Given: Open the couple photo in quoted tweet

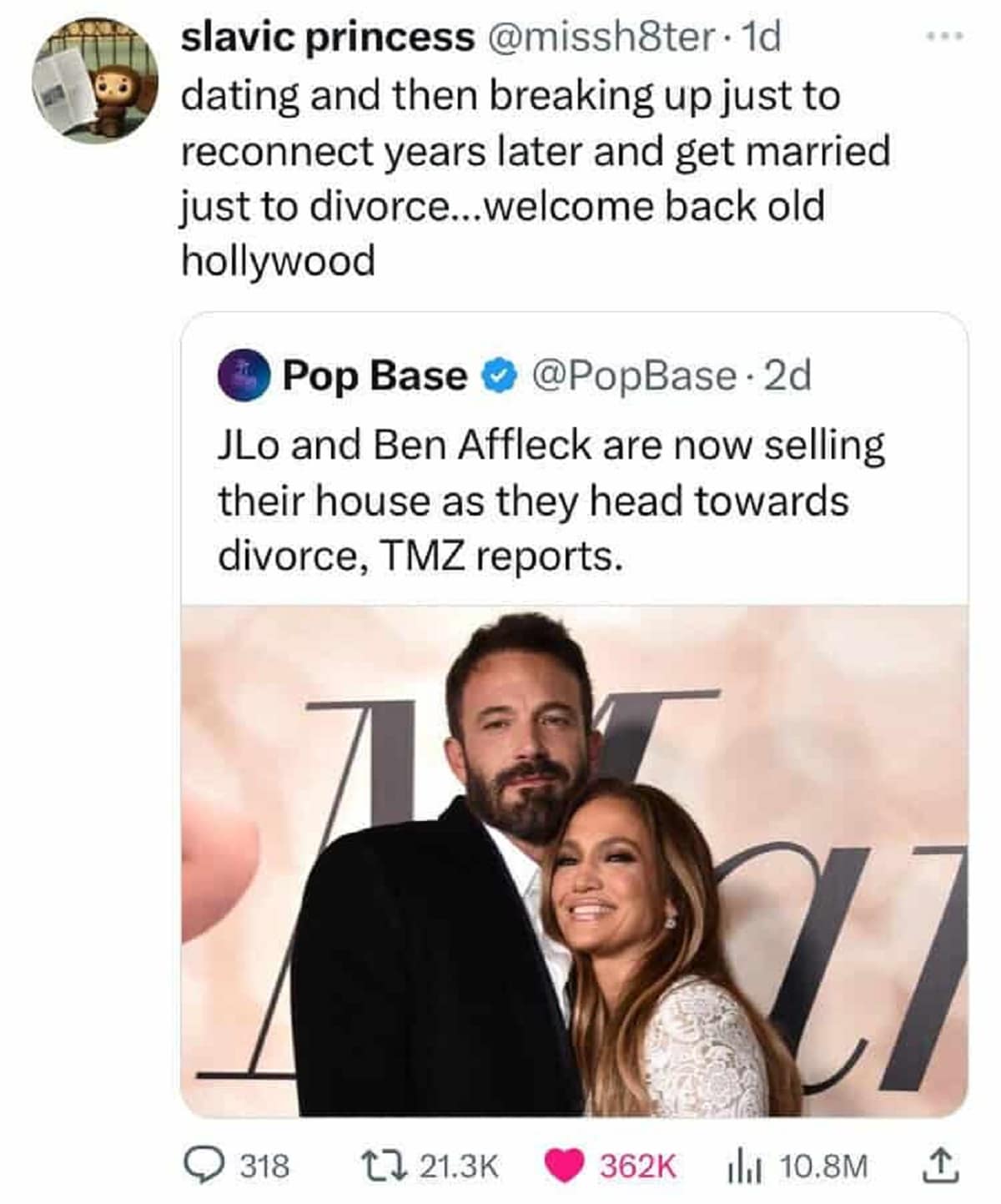Looking at the screenshot, I should point(574,859).
